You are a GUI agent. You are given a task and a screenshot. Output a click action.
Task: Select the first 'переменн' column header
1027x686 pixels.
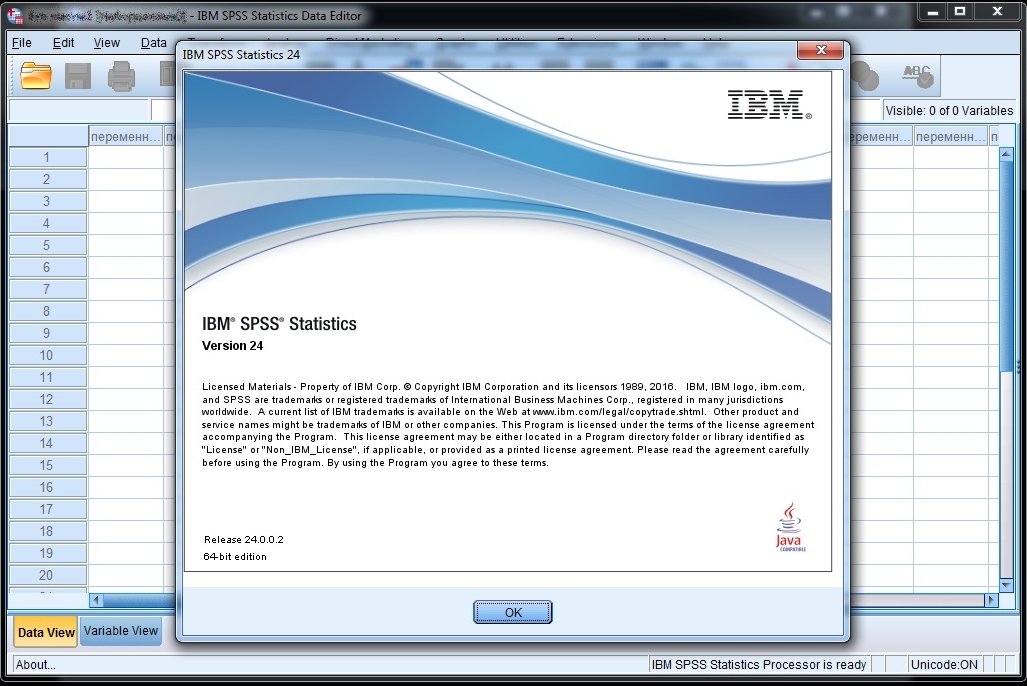pos(126,137)
